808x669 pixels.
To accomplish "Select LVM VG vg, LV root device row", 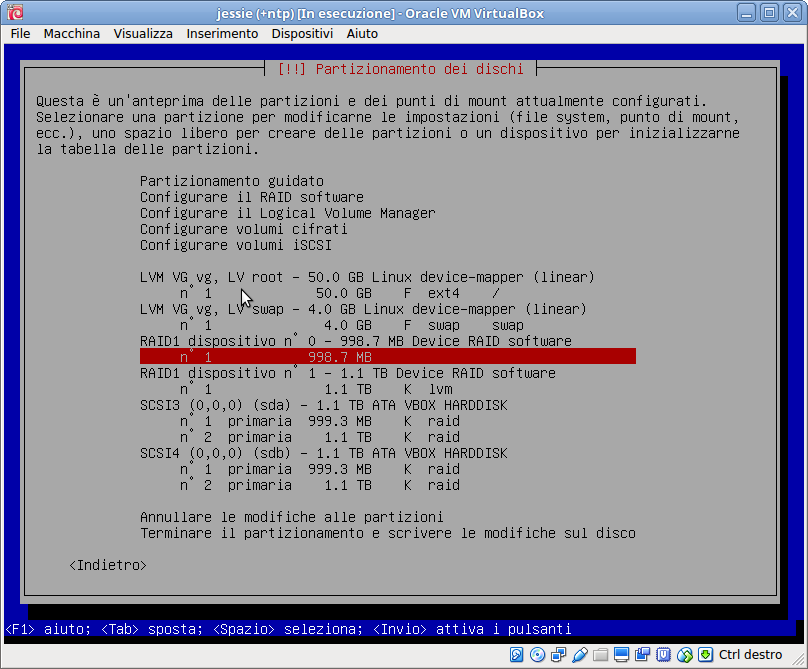I will (x=367, y=277).
